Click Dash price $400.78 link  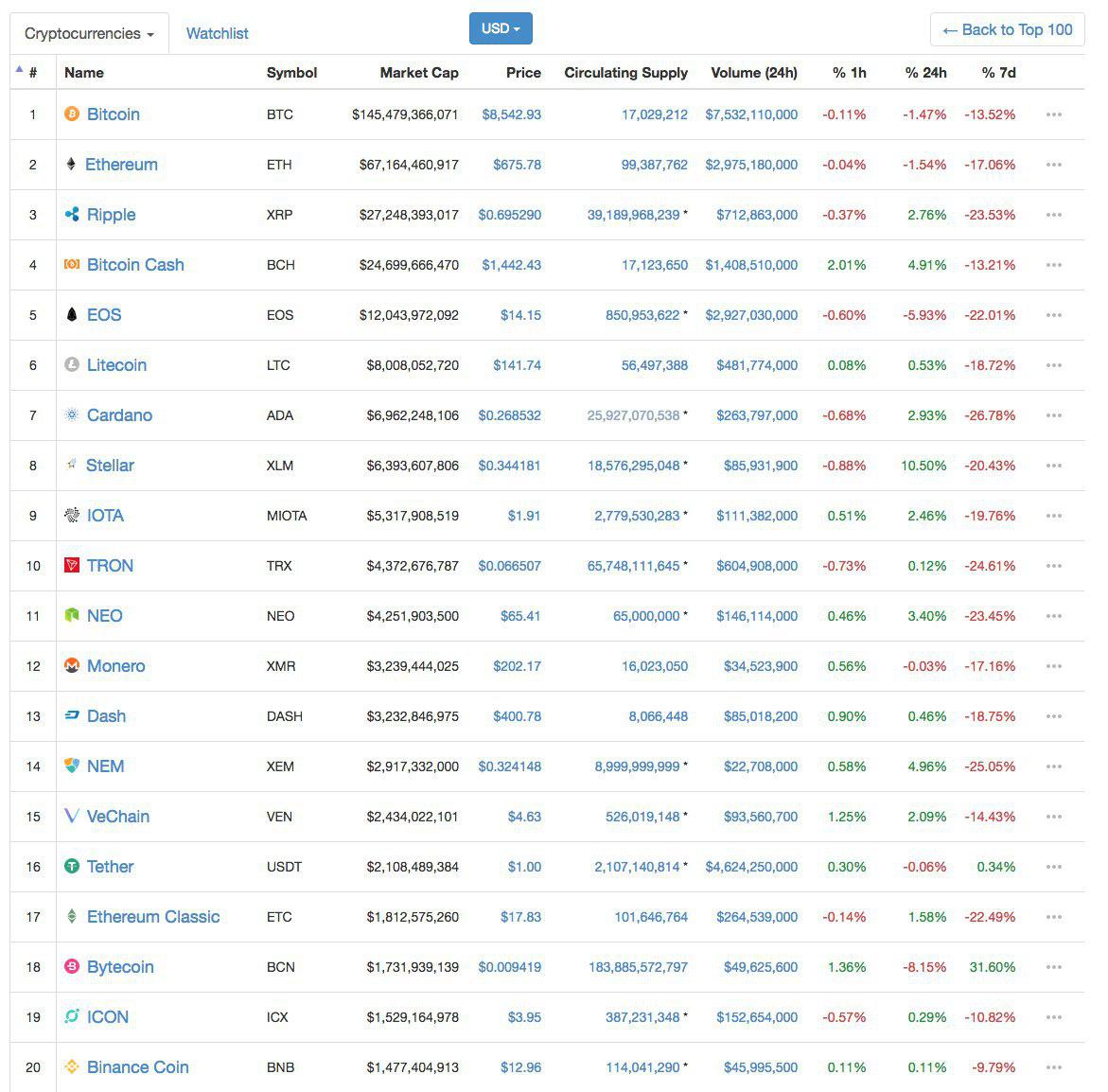(518, 716)
